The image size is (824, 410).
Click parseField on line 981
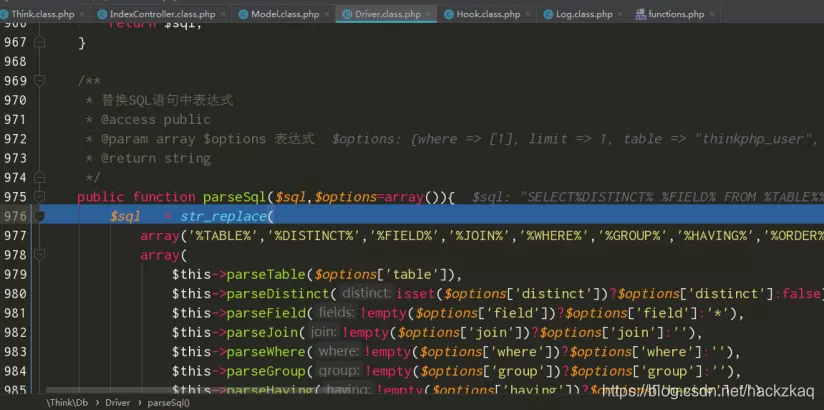click(266, 313)
